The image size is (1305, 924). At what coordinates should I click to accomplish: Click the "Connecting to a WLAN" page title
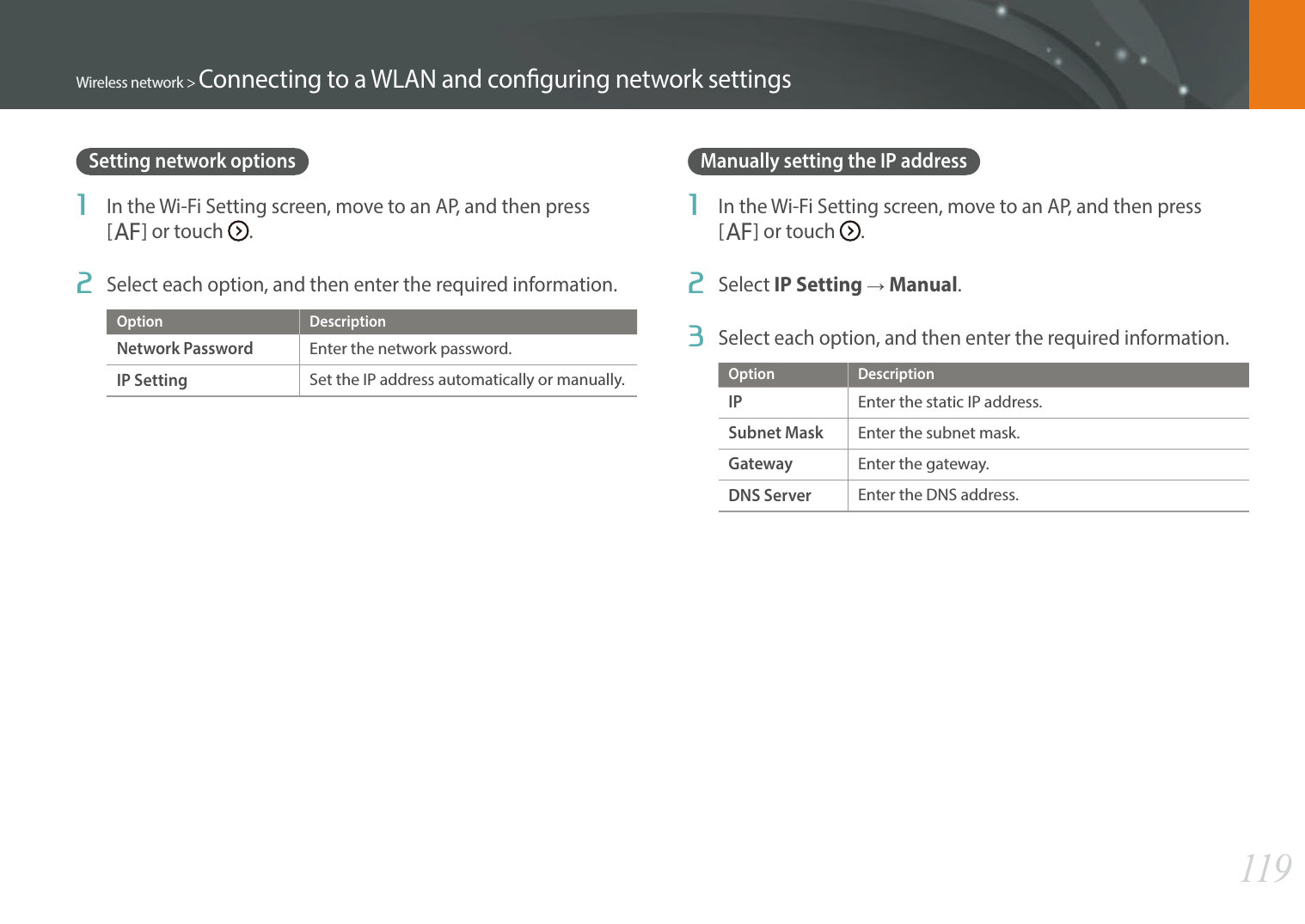pos(494,79)
